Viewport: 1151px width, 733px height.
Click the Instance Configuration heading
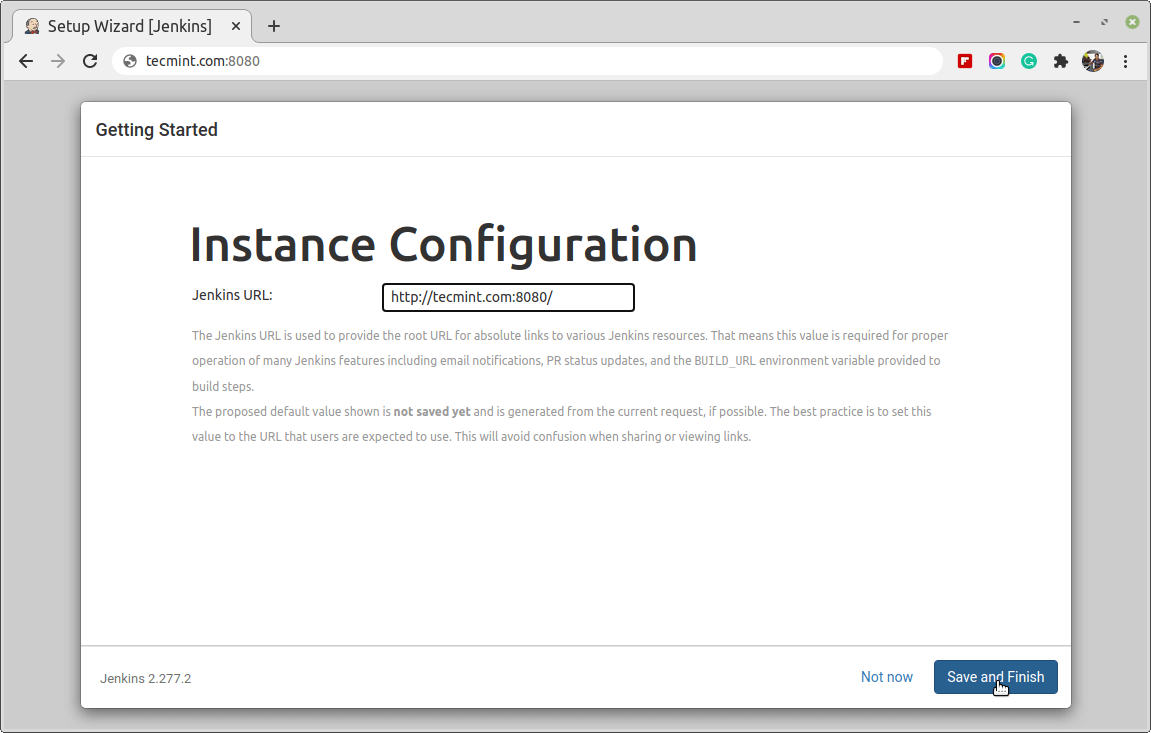pyautogui.click(x=443, y=244)
